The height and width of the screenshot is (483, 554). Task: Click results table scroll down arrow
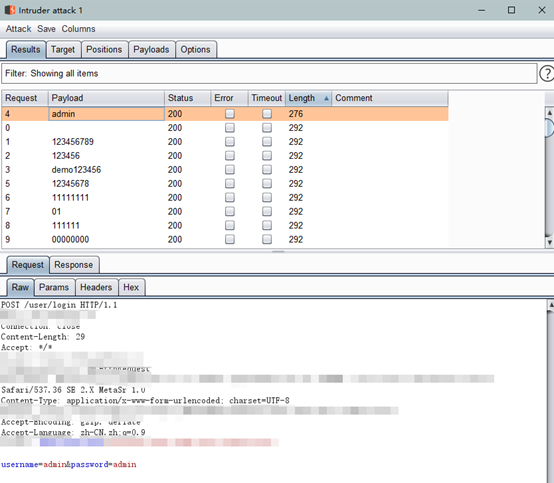pos(549,242)
